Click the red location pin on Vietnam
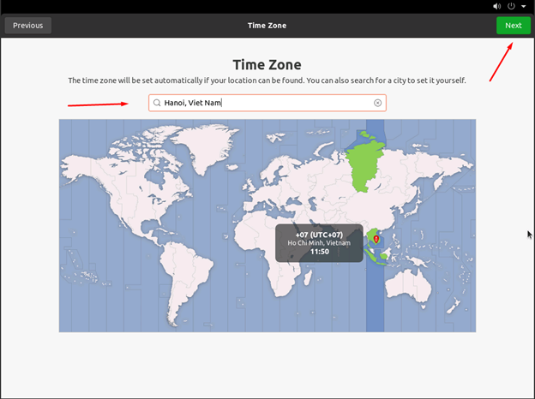The width and height of the screenshot is (535, 399). pyautogui.click(x=376, y=239)
